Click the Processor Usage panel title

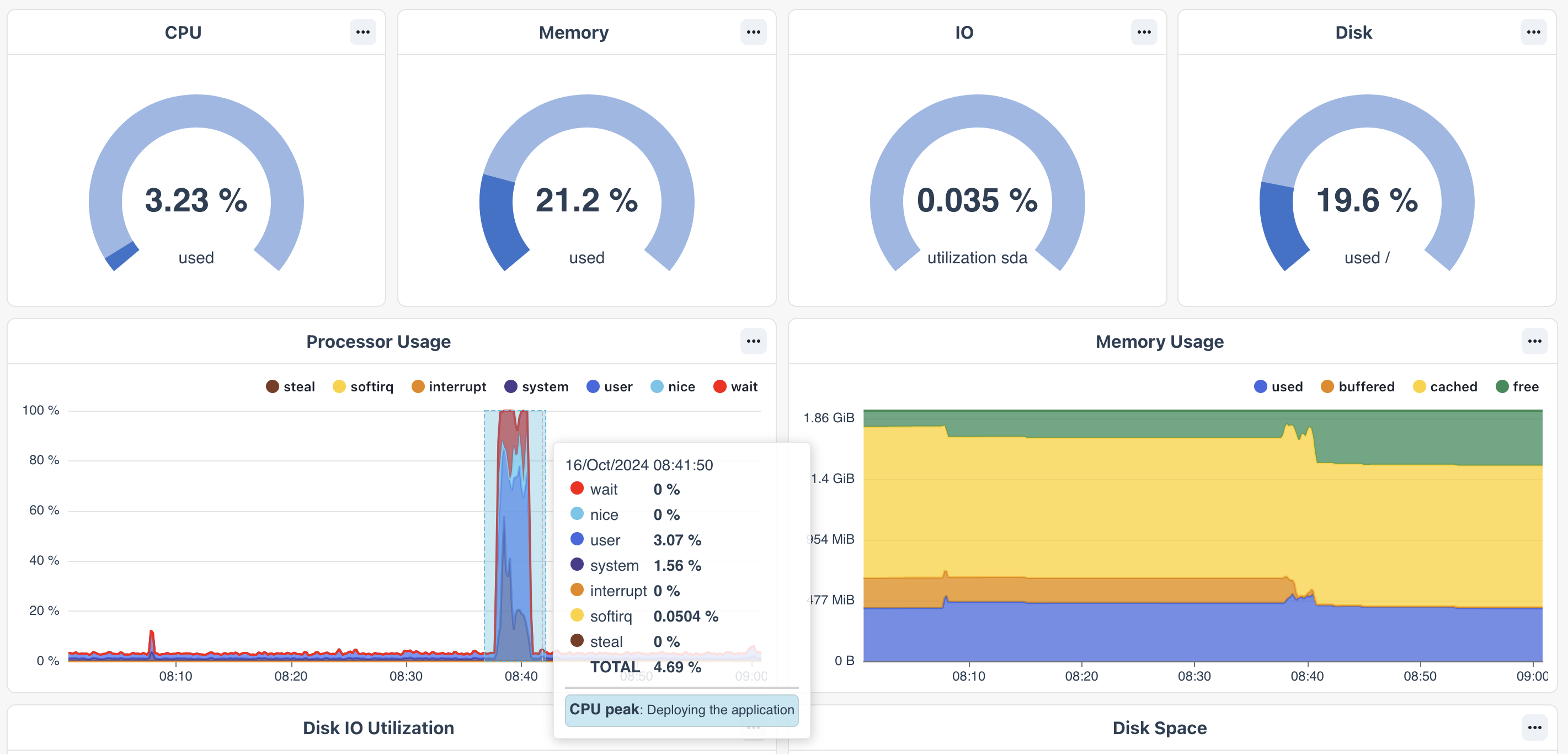pyautogui.click(x=378, y=342)
